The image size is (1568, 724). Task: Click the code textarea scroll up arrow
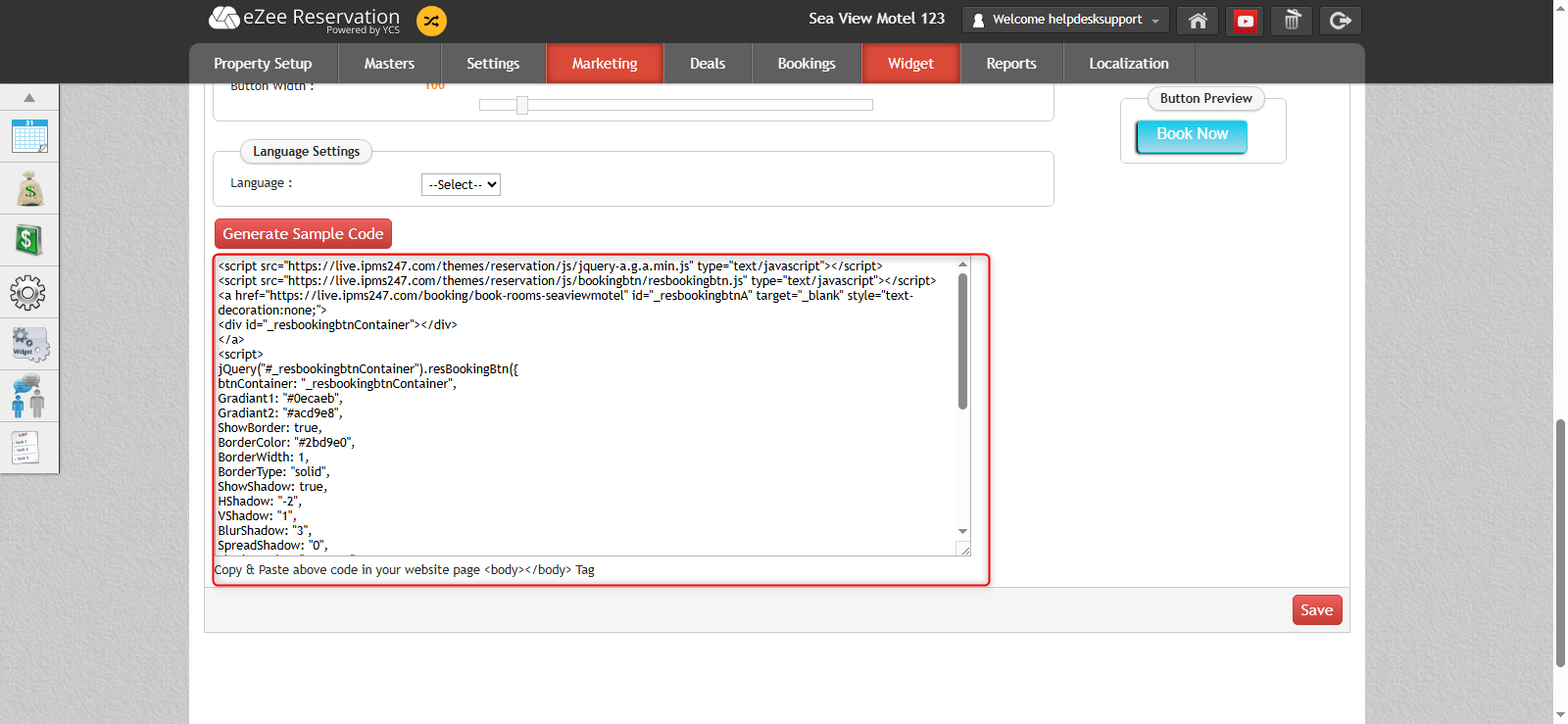tap(963, 264)
